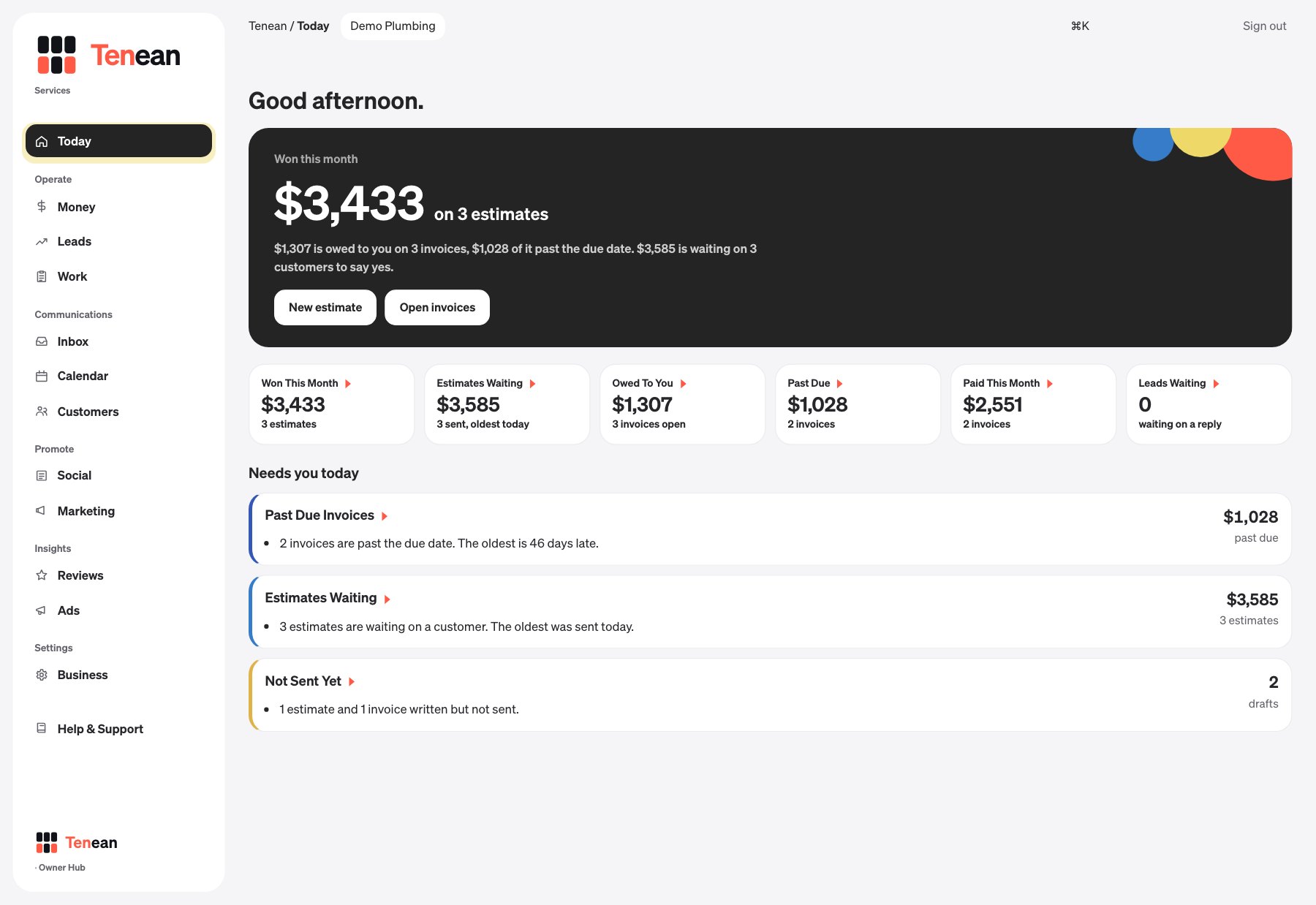This screenshot has width=1316, height=905.
Task: Click the "Good afternoon." heading
Action: (336, 101)
